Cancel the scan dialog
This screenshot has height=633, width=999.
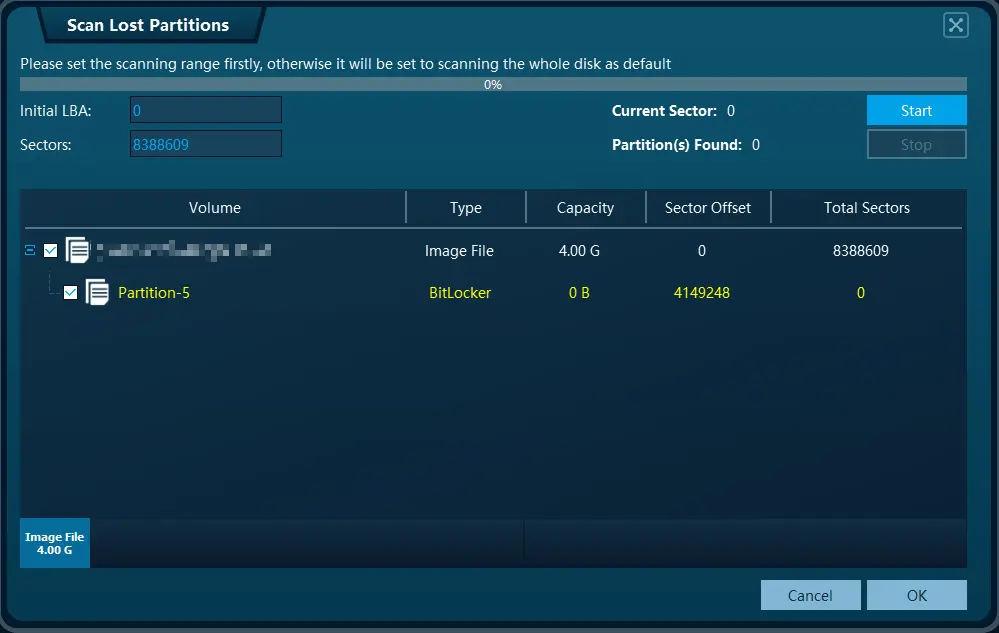coord(810,594)
